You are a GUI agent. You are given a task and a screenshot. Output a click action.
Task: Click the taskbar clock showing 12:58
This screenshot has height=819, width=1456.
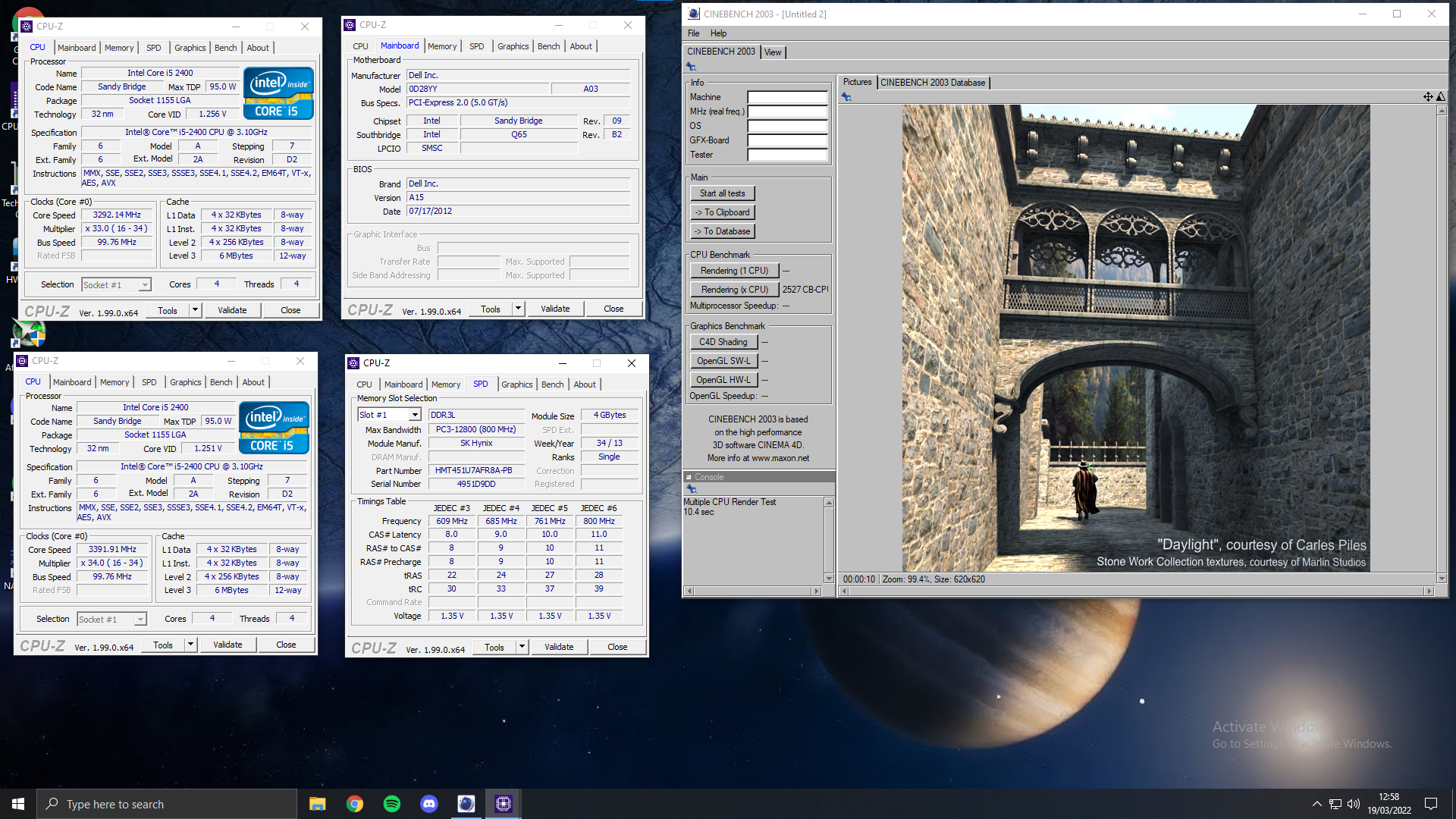coord(1389,804)
